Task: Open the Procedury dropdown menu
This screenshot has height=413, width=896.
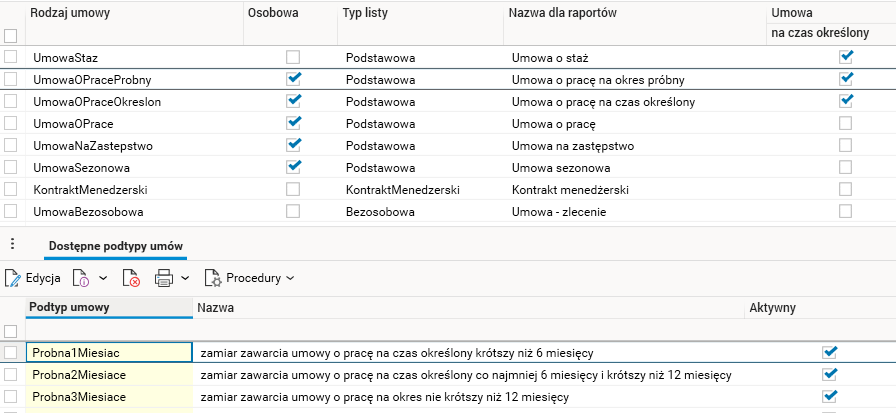Action: [x=260, y=278]
